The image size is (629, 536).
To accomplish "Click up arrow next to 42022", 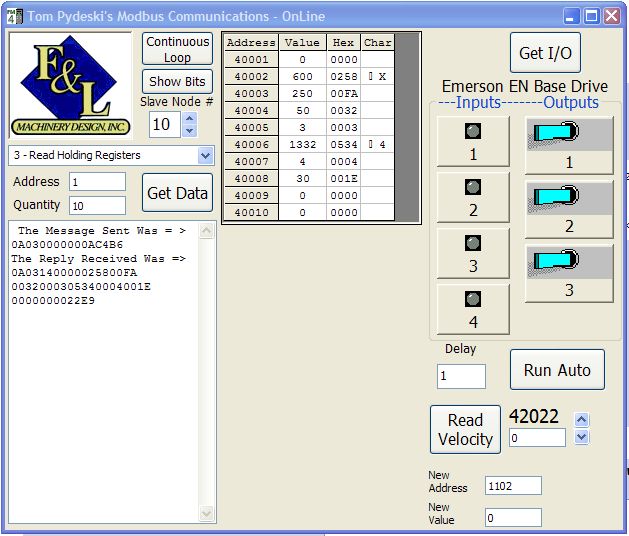I will [582, 420].
